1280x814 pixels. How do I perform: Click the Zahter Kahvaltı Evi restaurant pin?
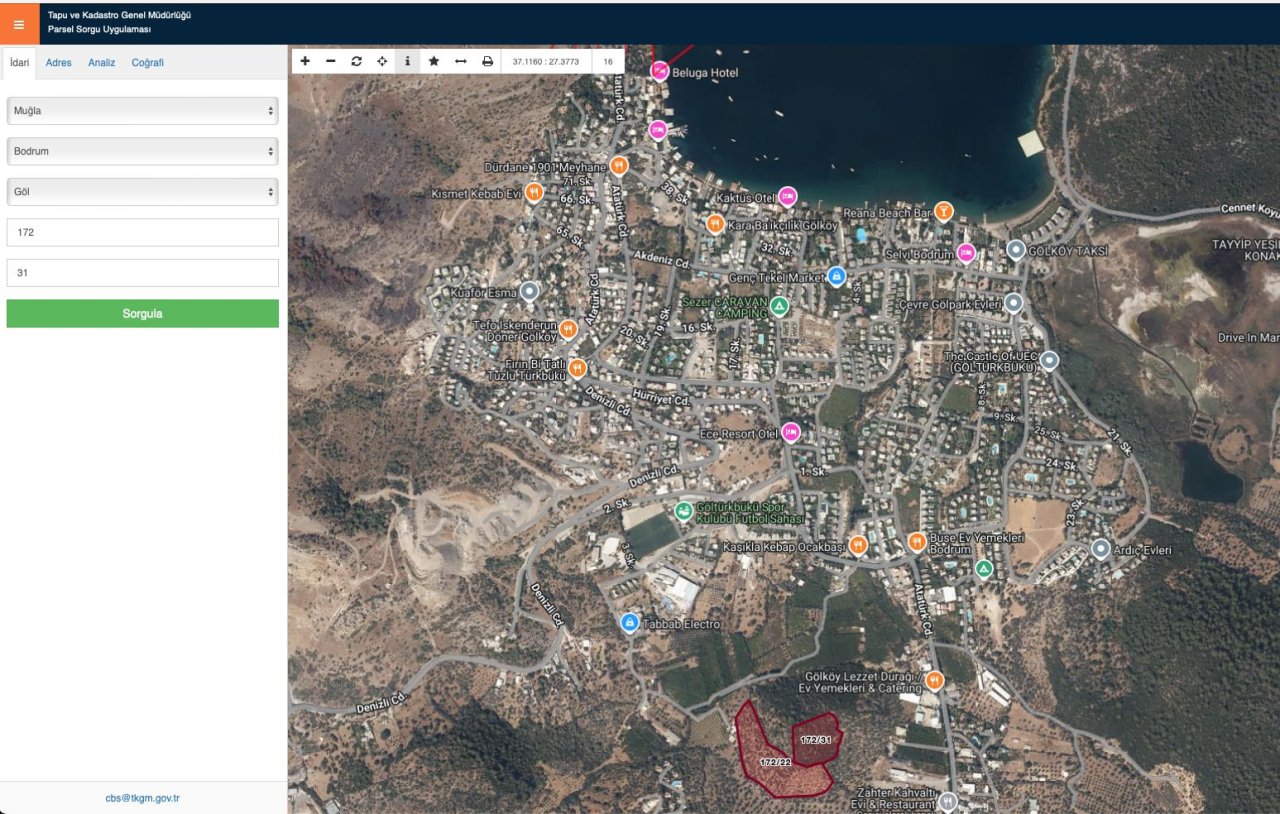point(948,801)
